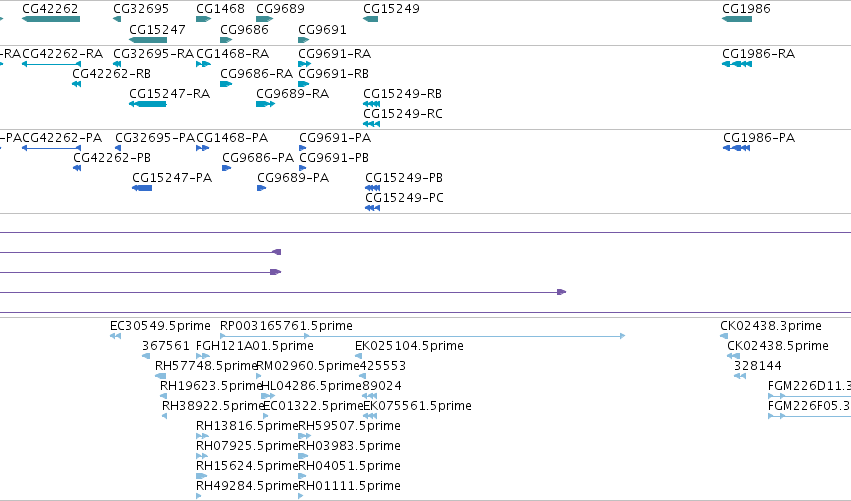Click the CG1468-PA protein label
The image size is (851, 501).
(232, 138)
